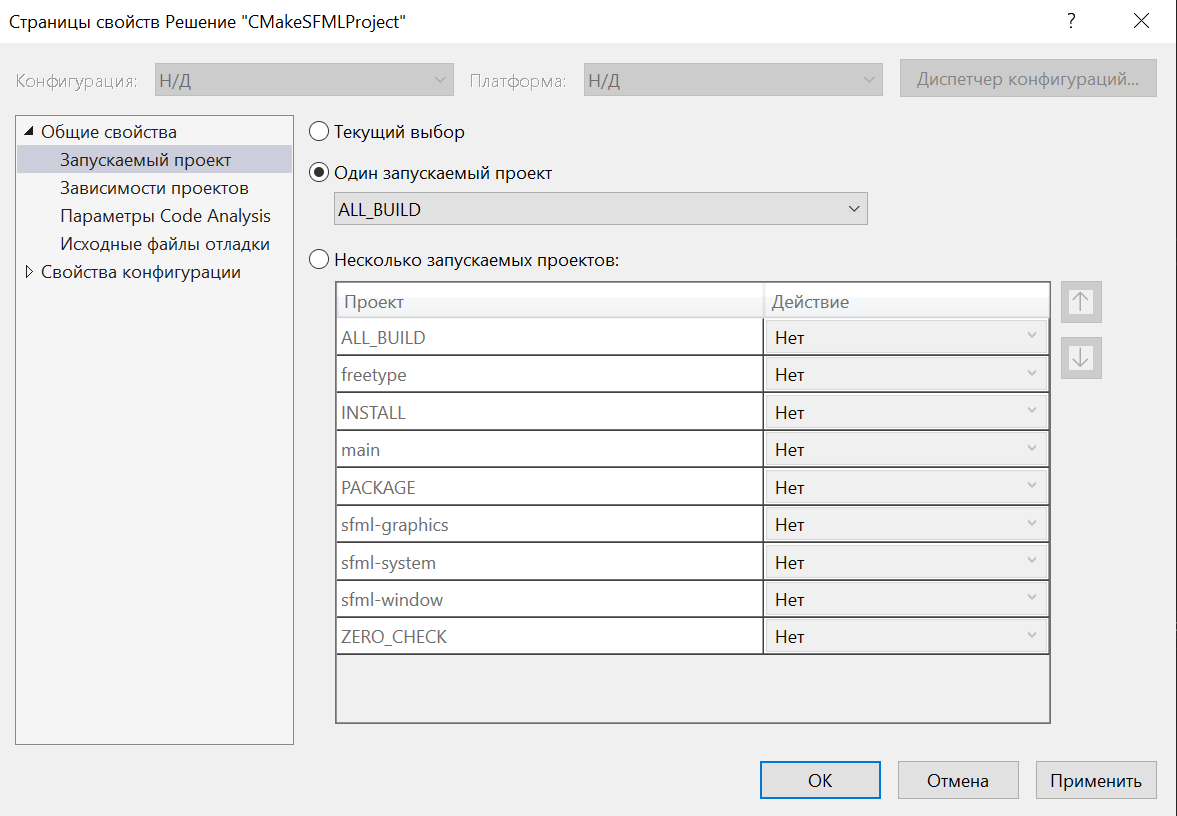Choose Несколько запускаемых проектов radio option
Image resolution: width=1177 pixels, height=816 pixels.
[x=319, y=260]
